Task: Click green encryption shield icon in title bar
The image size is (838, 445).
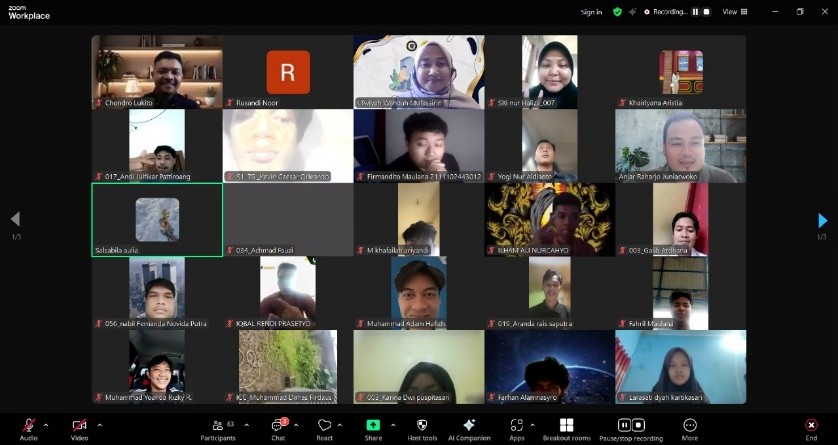Action: [x=617, y=12]
